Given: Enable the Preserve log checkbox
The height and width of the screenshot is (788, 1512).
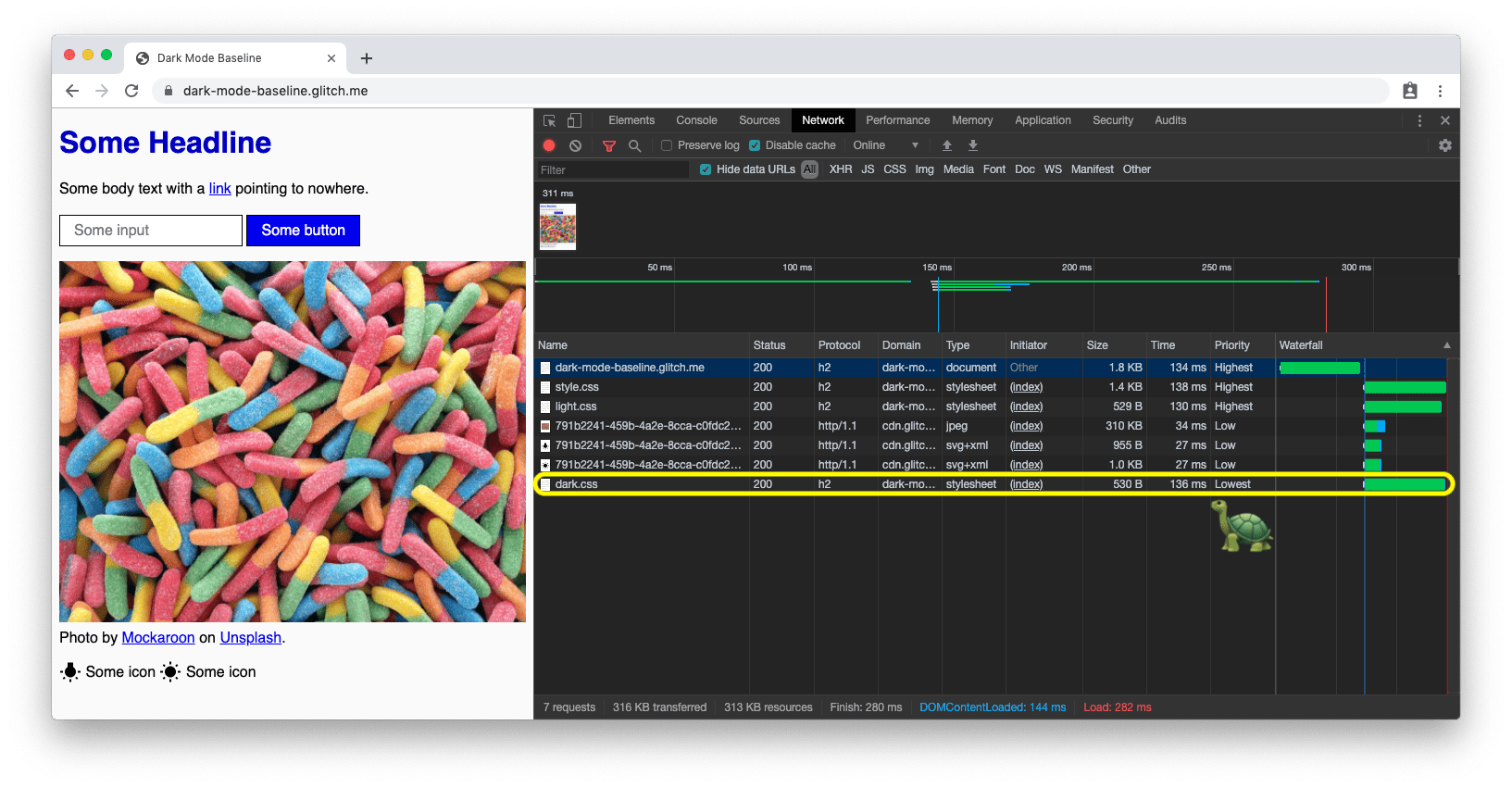Looking at the screenshot, I should point(667,145).
